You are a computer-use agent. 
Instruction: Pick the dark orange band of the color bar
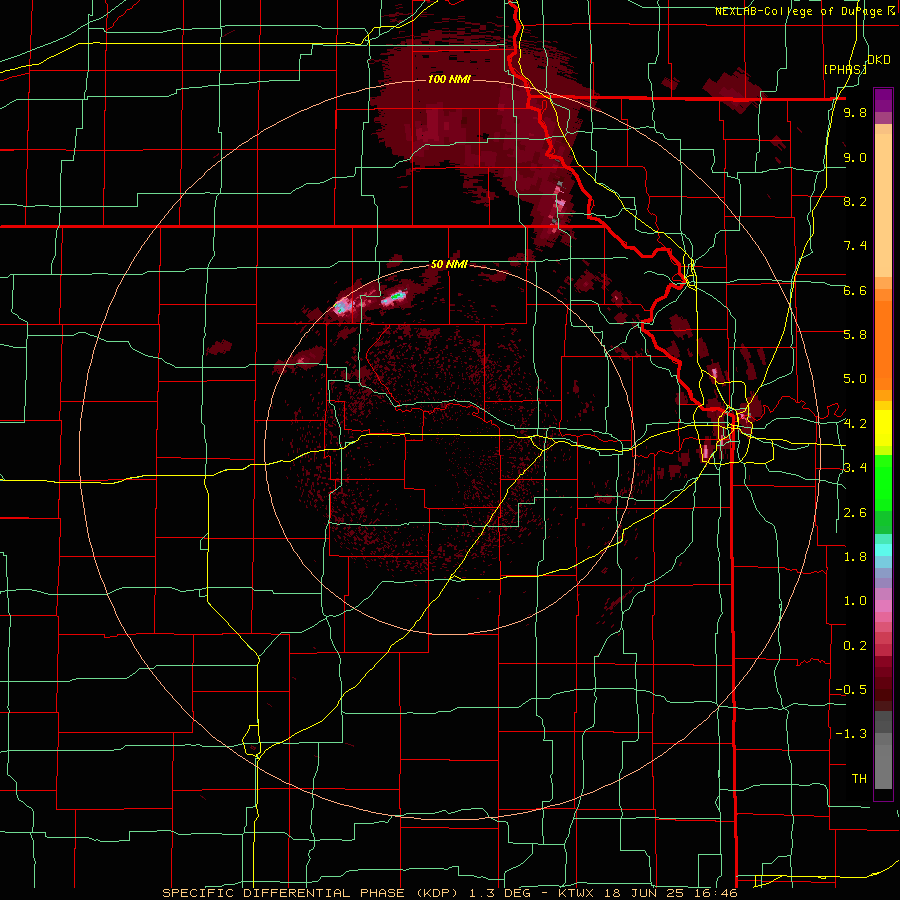(883, 344)
